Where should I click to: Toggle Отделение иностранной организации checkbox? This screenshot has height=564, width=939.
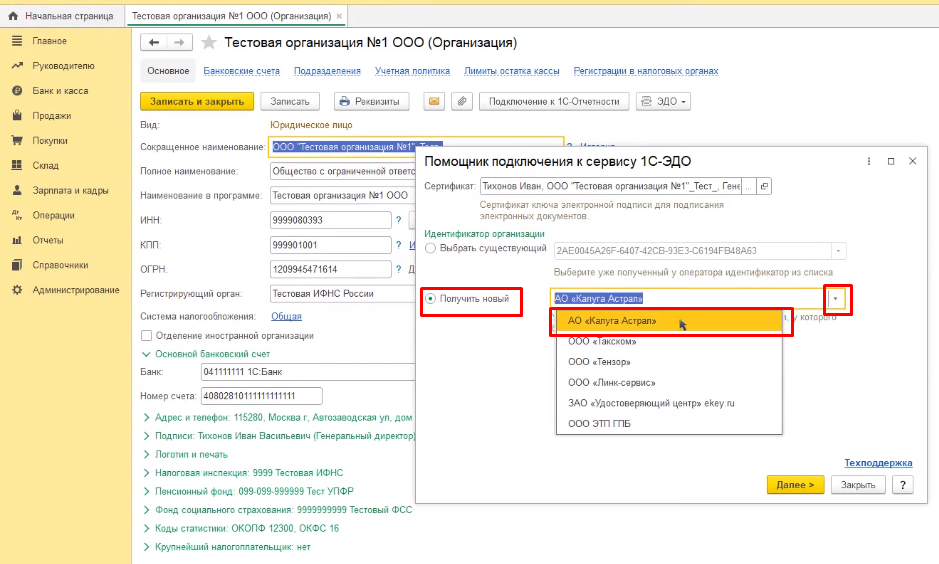tap(146, 335)
